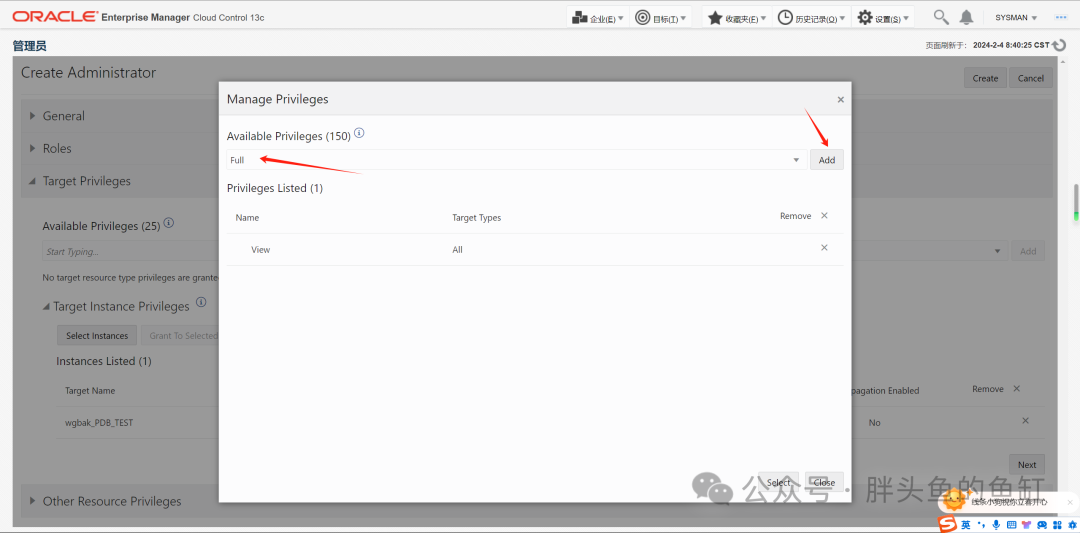Open the SYSMAN user menu

point(1016,18)
